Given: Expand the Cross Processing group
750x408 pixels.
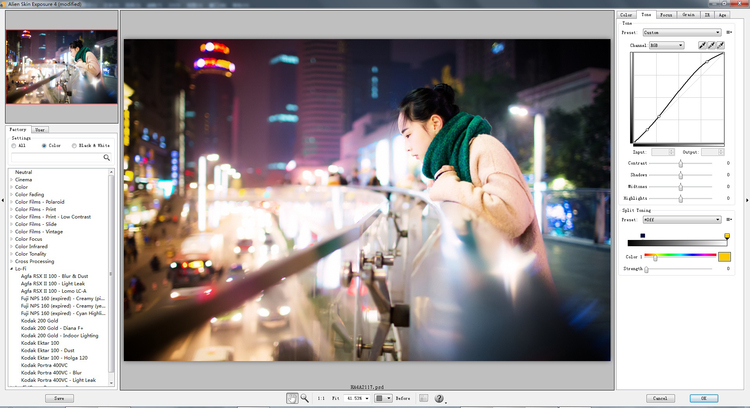Looking at the screenshot, I should tap(11, 261).
